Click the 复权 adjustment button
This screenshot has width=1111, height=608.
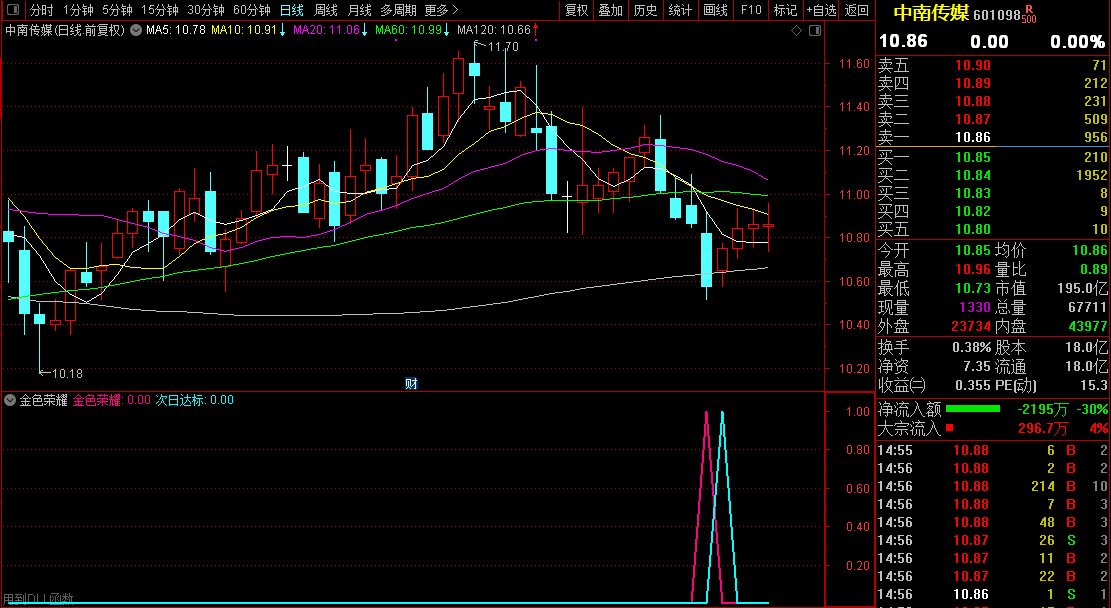click(577, 10)
